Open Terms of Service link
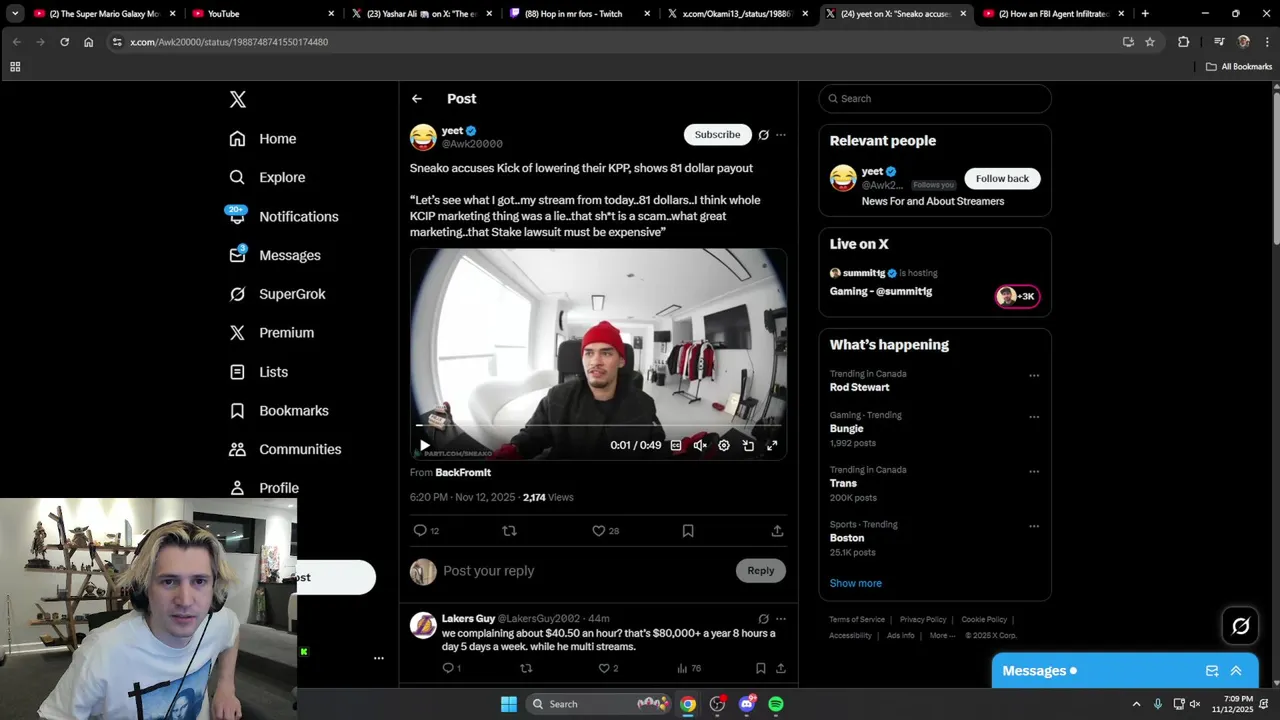Viewport: 1280px width, 720px height. (857, 620)
